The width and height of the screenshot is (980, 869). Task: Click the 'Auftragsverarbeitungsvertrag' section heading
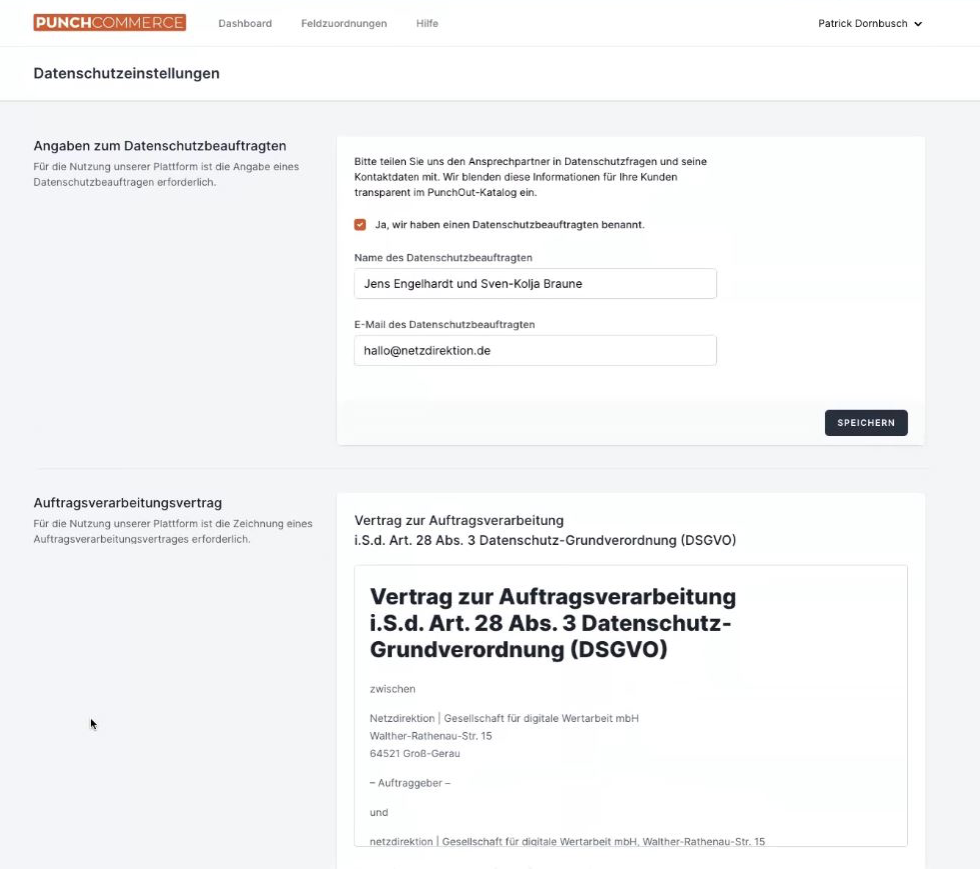click(x=128, y=503)
